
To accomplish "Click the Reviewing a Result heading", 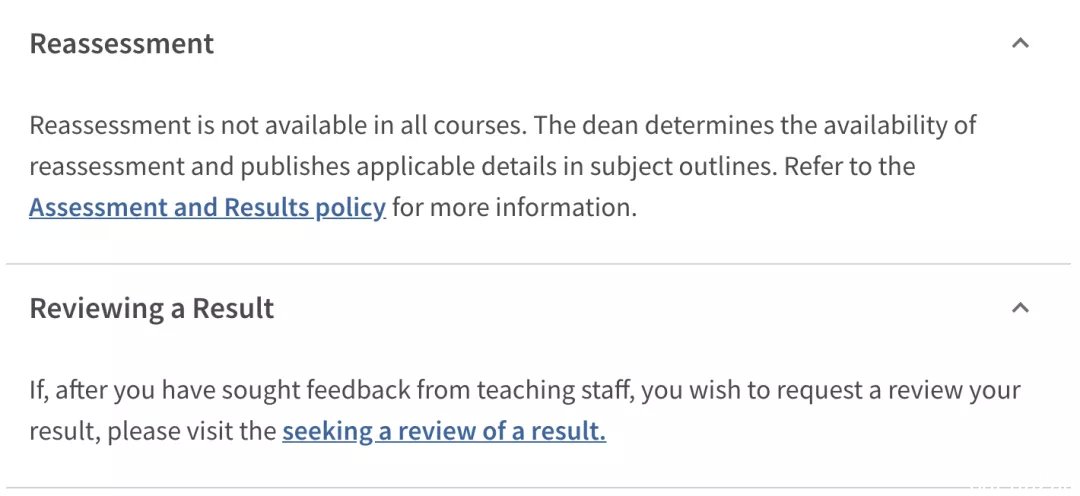I will (x=152, y=308).
